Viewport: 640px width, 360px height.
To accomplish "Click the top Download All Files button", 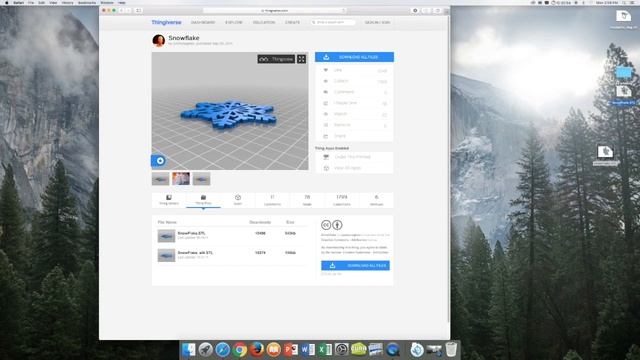I will 354,57.
